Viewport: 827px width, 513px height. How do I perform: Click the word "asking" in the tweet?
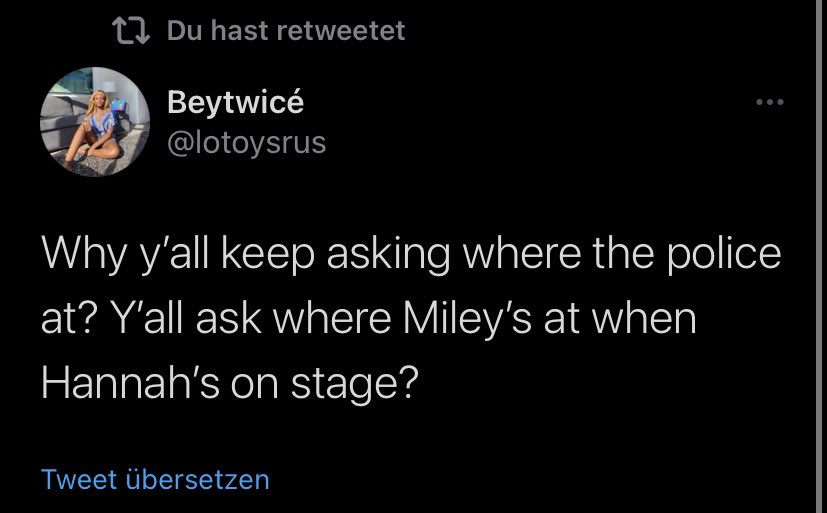[x=388, y=255]
